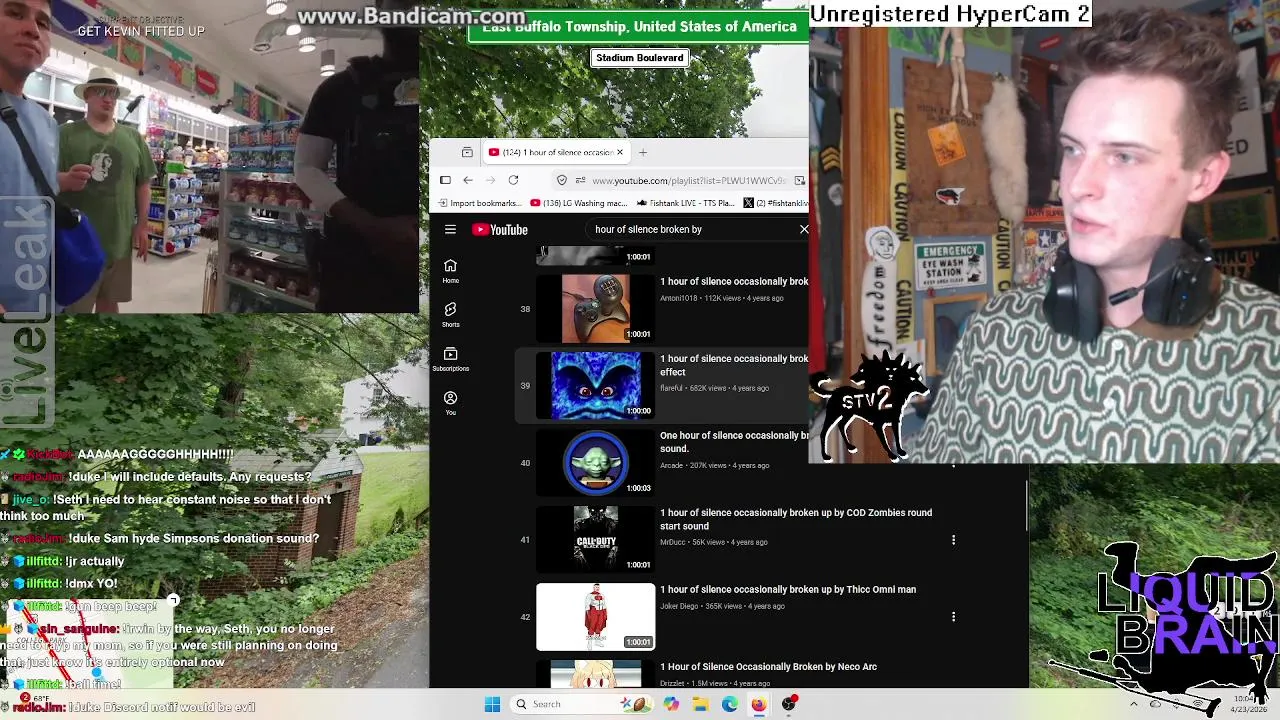Open more options for Thicc Omni man video

(953, 617)
